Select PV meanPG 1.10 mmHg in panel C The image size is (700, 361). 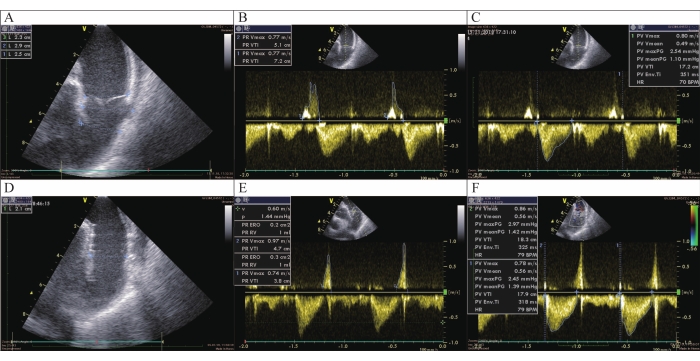click(x=664, y=59)
